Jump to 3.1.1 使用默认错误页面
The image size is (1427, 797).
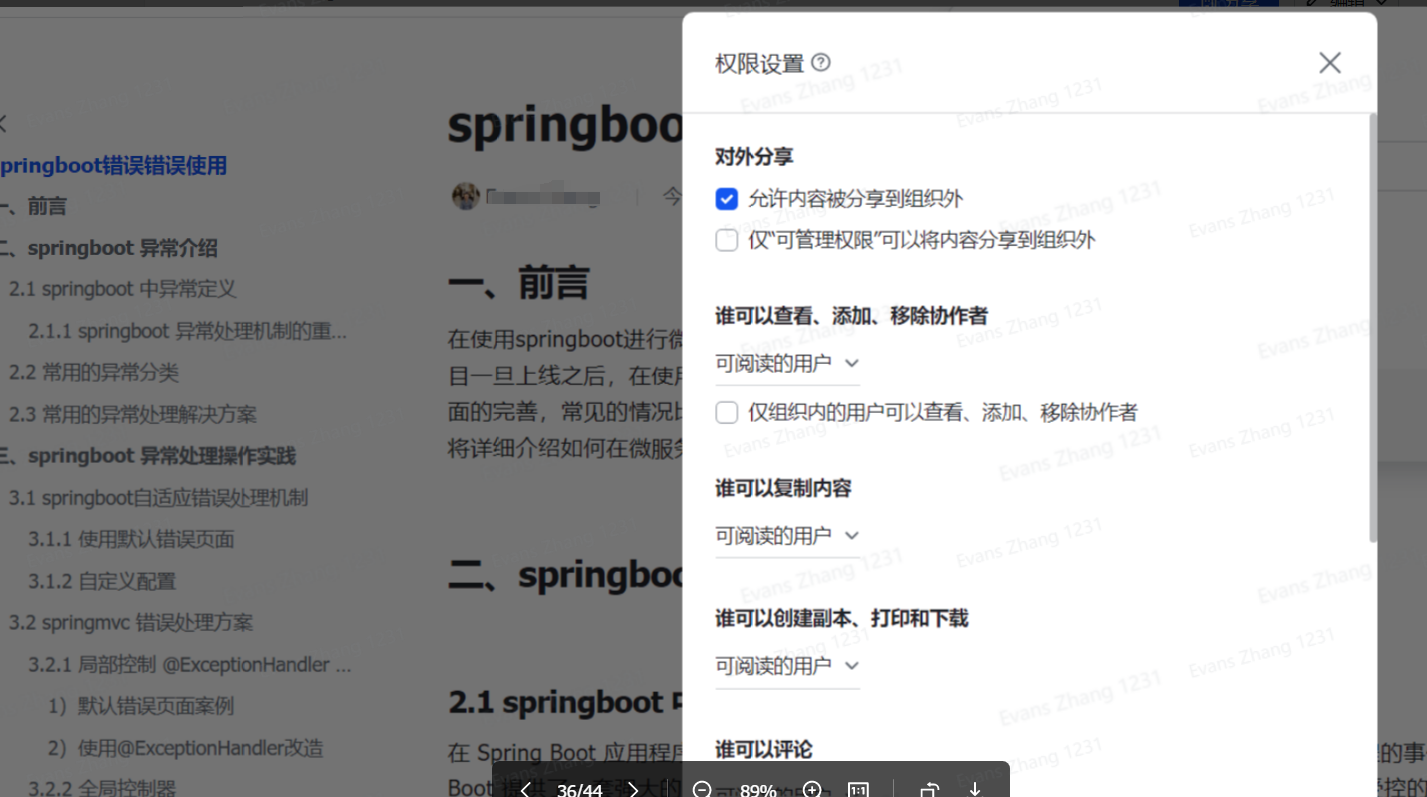coord(131,540)
